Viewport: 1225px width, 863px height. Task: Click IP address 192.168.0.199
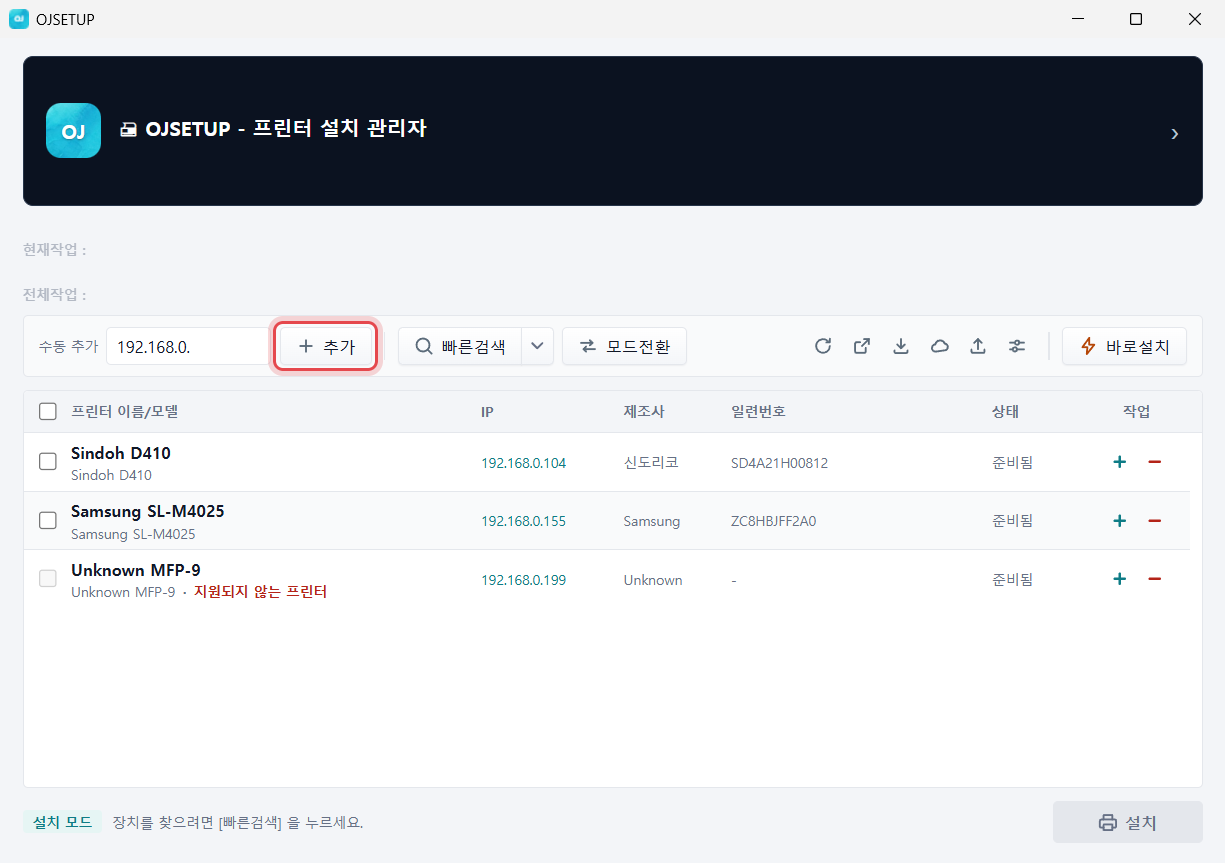[523, 580]
